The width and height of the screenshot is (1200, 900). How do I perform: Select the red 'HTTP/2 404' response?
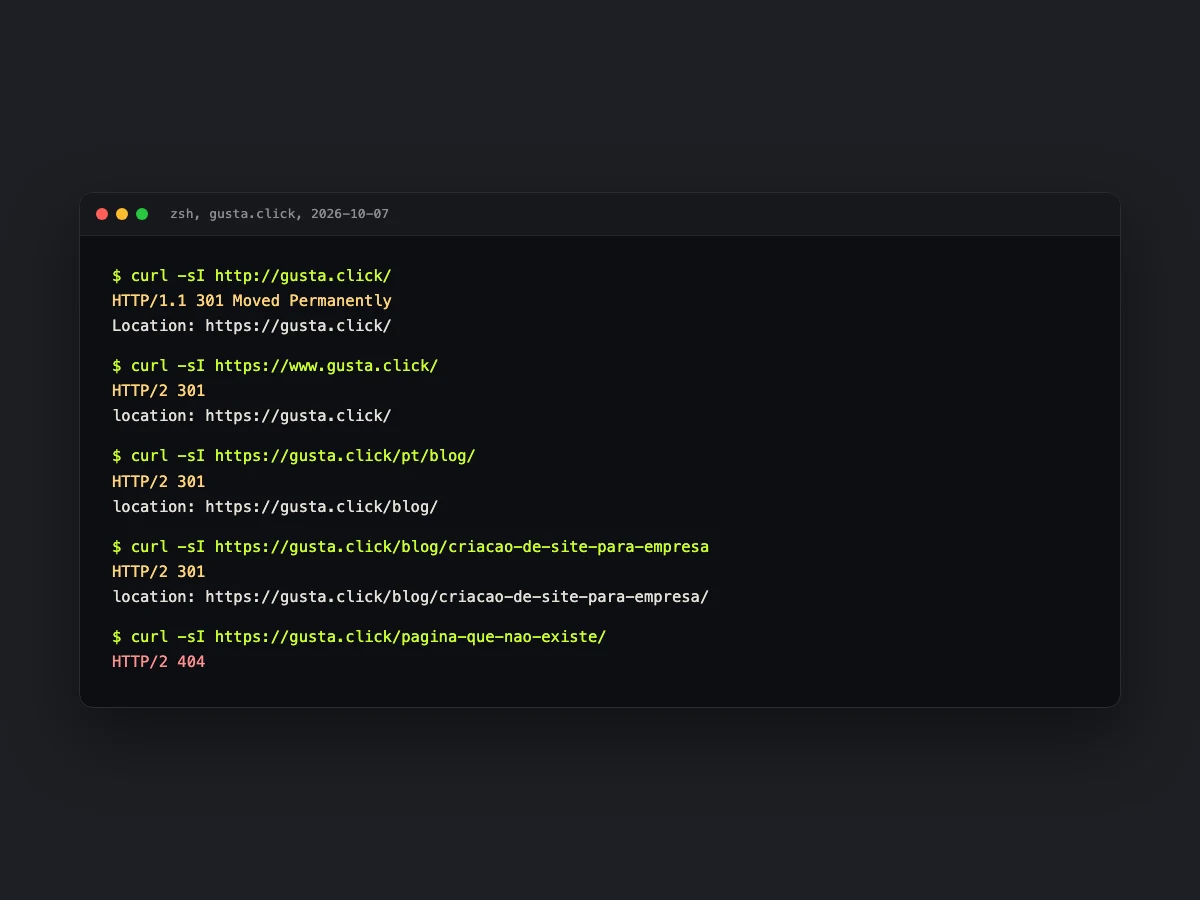pyautogui.click(x=158, y=661)
